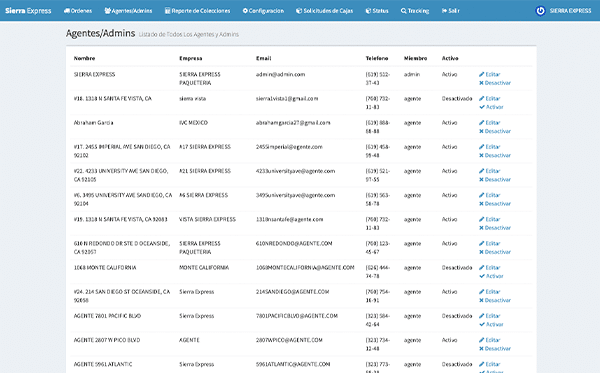The width and height of the screenshot is (600, 373).
Task: Activate agent sierravista1@gmail.com
Action: pos(491,107)
